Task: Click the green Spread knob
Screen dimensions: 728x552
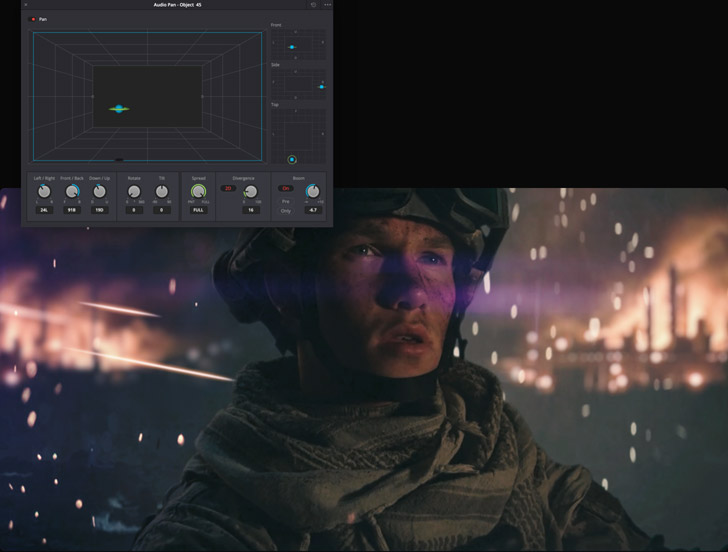Action: click(x=198, y=191)
